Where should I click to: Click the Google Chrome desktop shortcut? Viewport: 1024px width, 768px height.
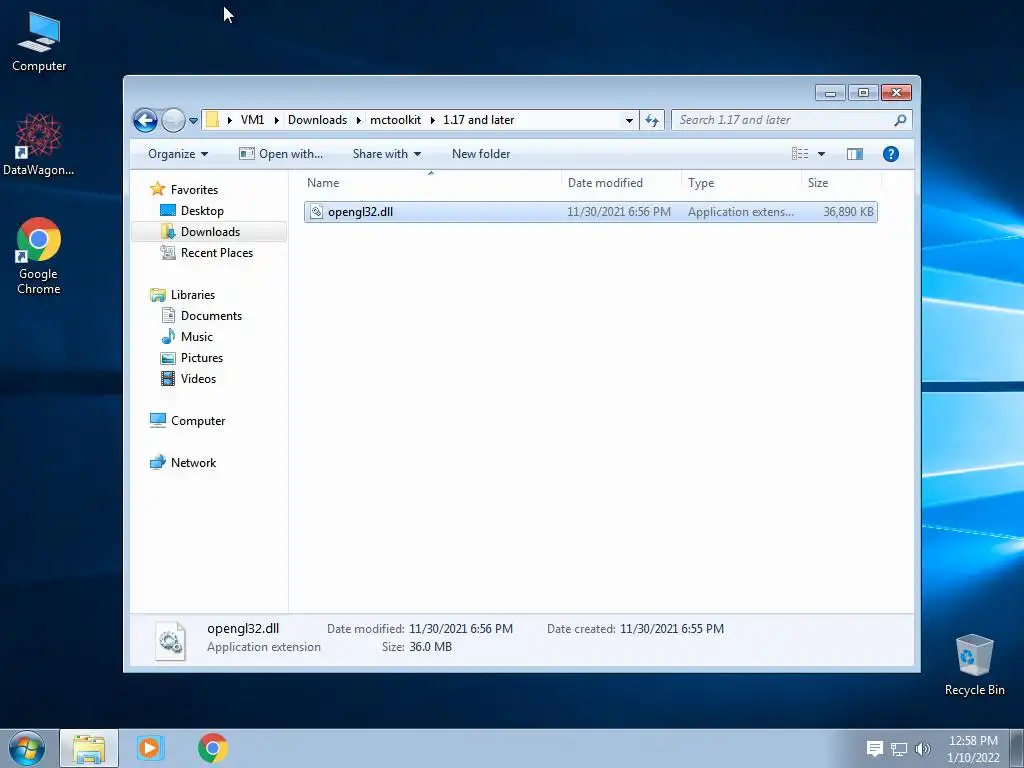point(39,256)
